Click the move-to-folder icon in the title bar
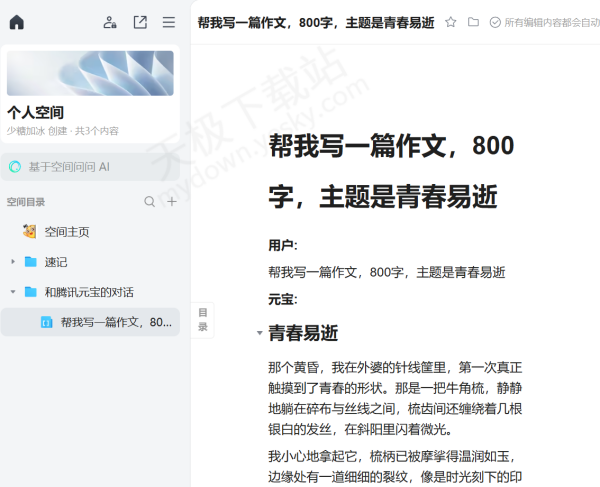This screenshot has height=487, width=600. click(474, 22)
